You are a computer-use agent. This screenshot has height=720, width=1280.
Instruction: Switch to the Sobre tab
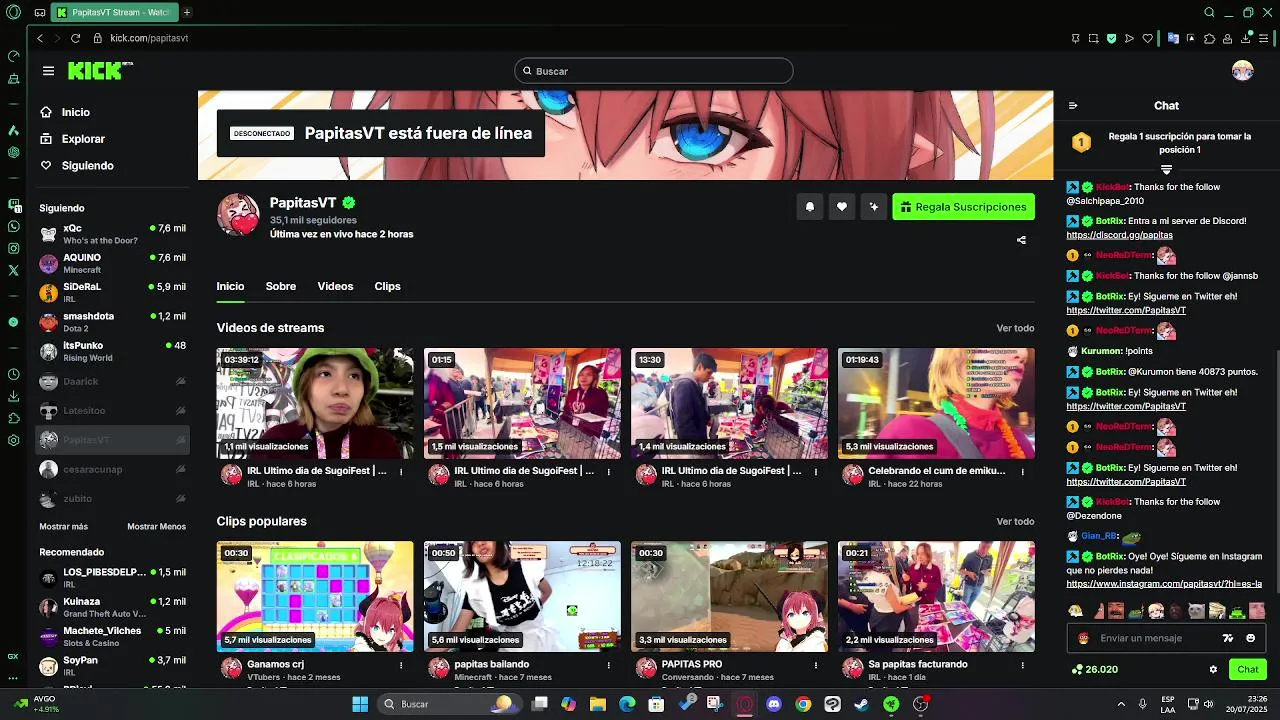click(281, 286)
